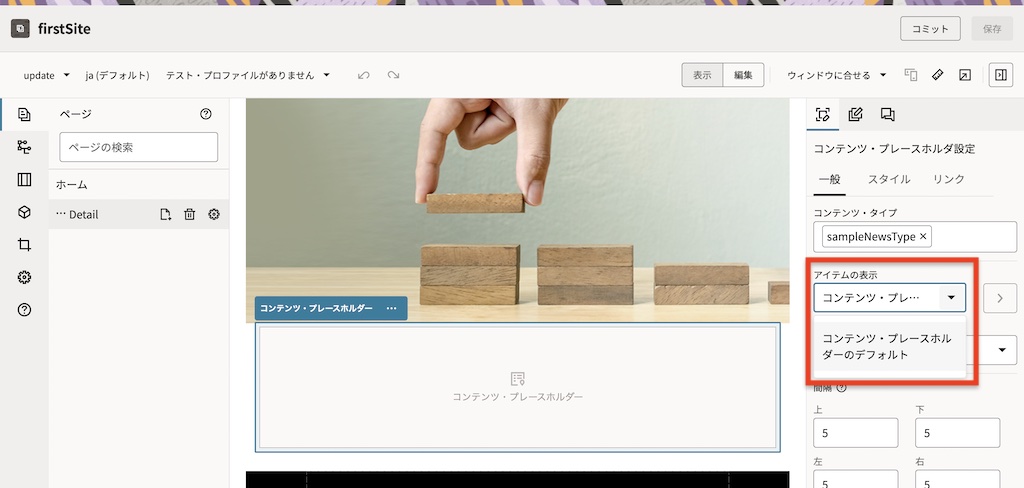Click the redo arrow in toolbar

pos(393,75)
